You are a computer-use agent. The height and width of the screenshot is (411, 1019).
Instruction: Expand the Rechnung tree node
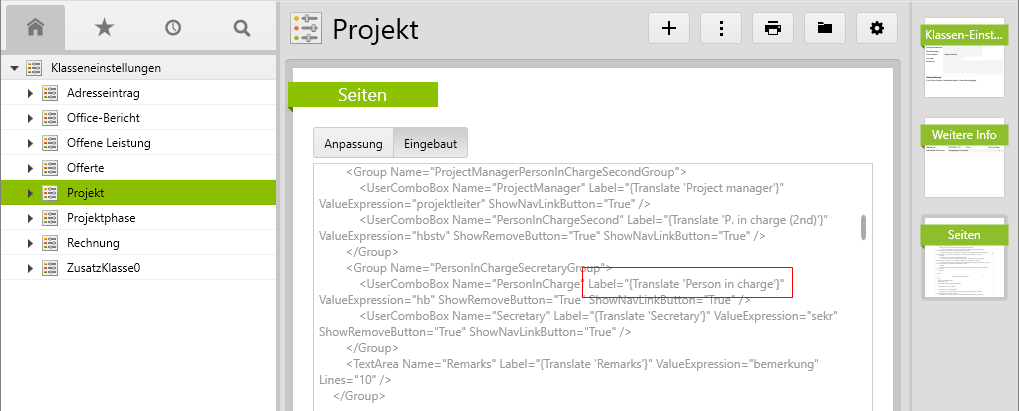point(31,243)
